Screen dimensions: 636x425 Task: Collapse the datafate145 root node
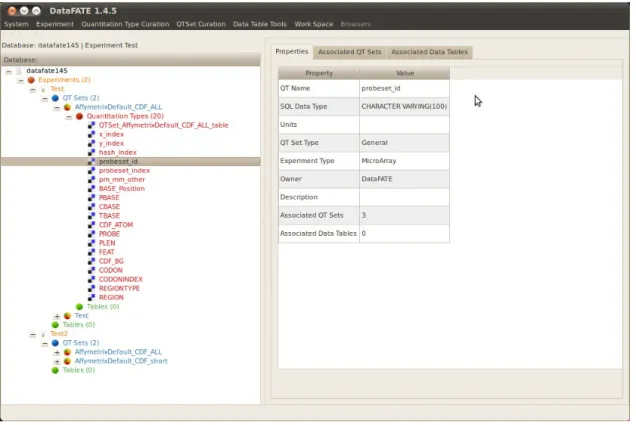point(9,71)
